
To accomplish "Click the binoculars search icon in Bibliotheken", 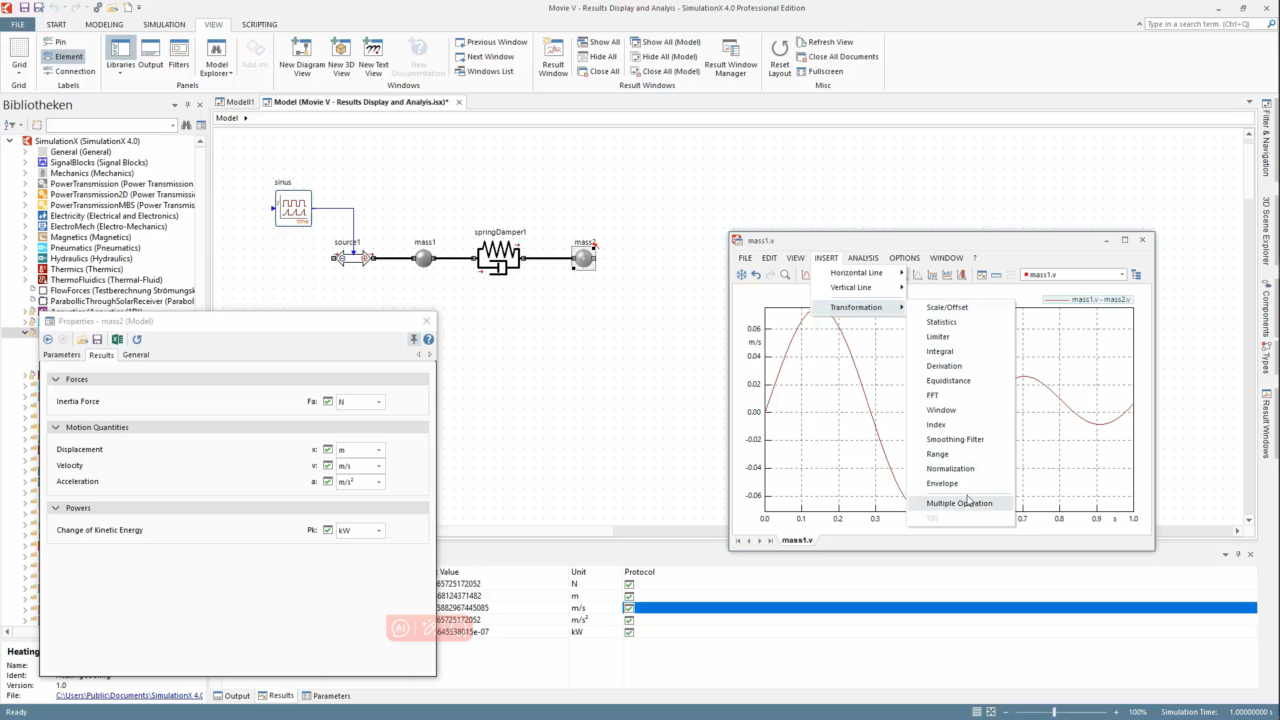I will pos(186,125).
